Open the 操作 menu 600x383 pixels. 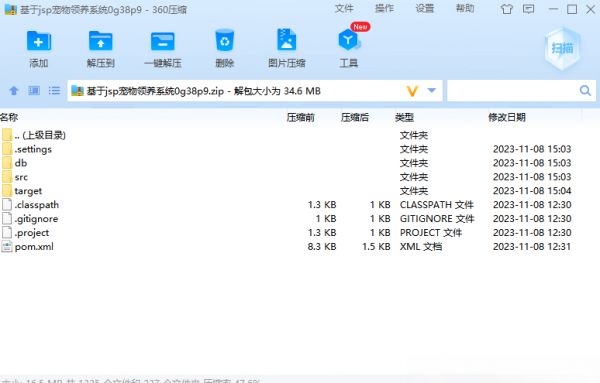pyautogui.click(x=384, y=8)
